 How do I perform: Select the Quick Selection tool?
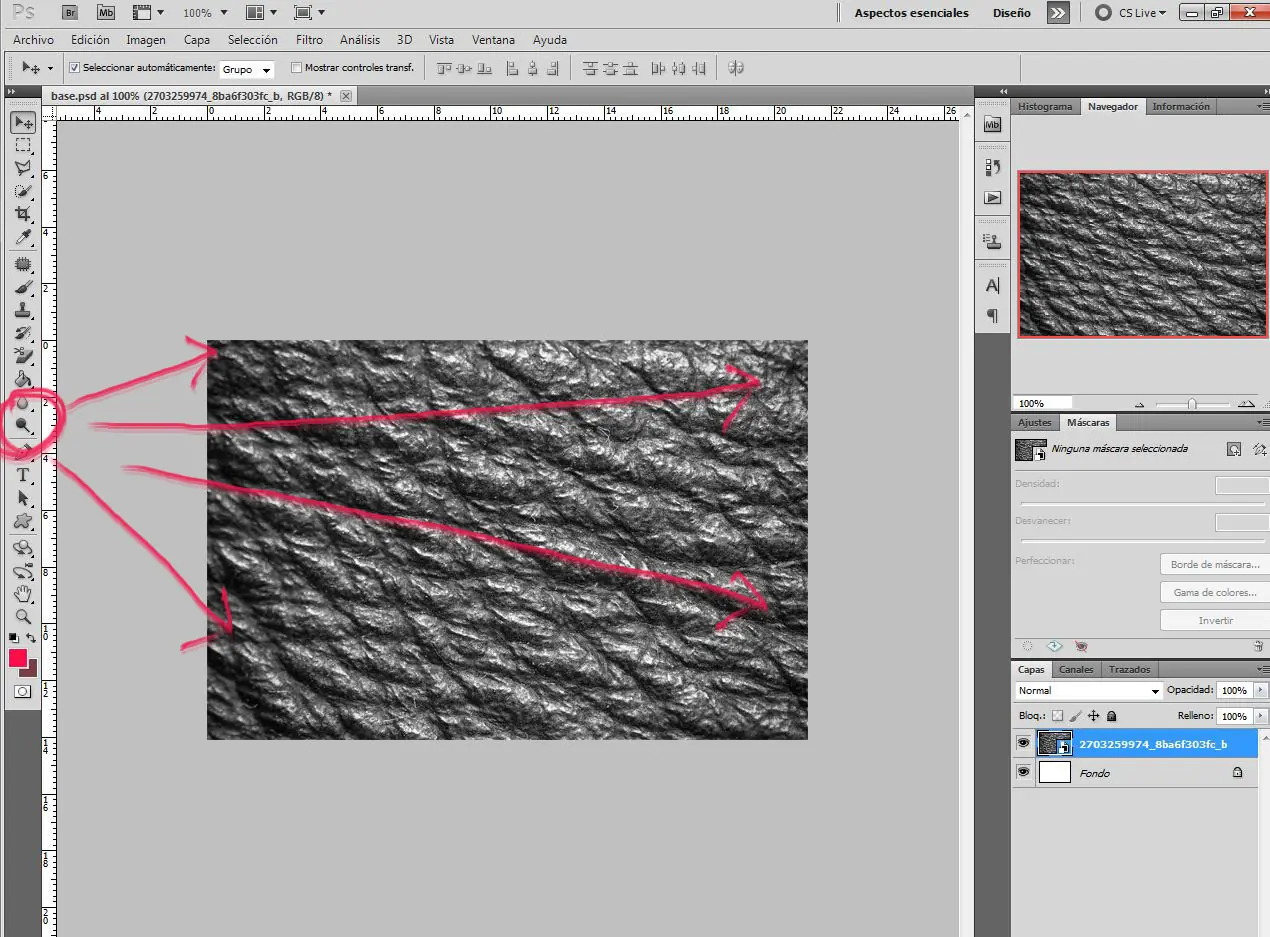coord(23,191)
